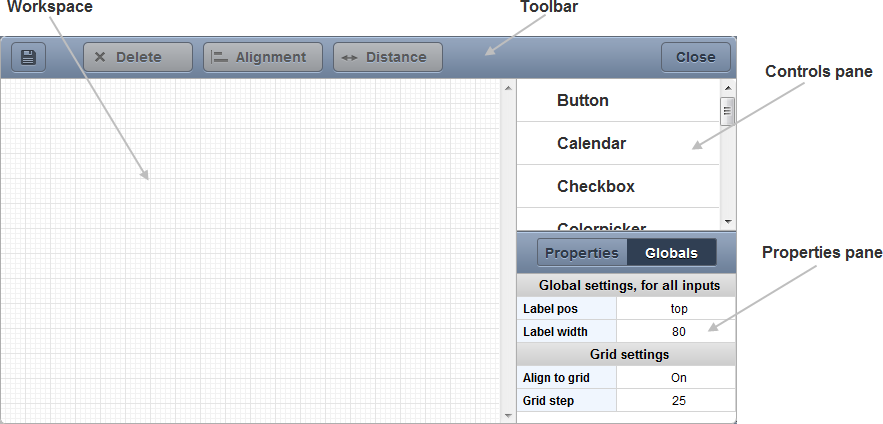Open the Alignment toolbar option
Viewport: 883px width, 424px height.
tap(263, 57)
